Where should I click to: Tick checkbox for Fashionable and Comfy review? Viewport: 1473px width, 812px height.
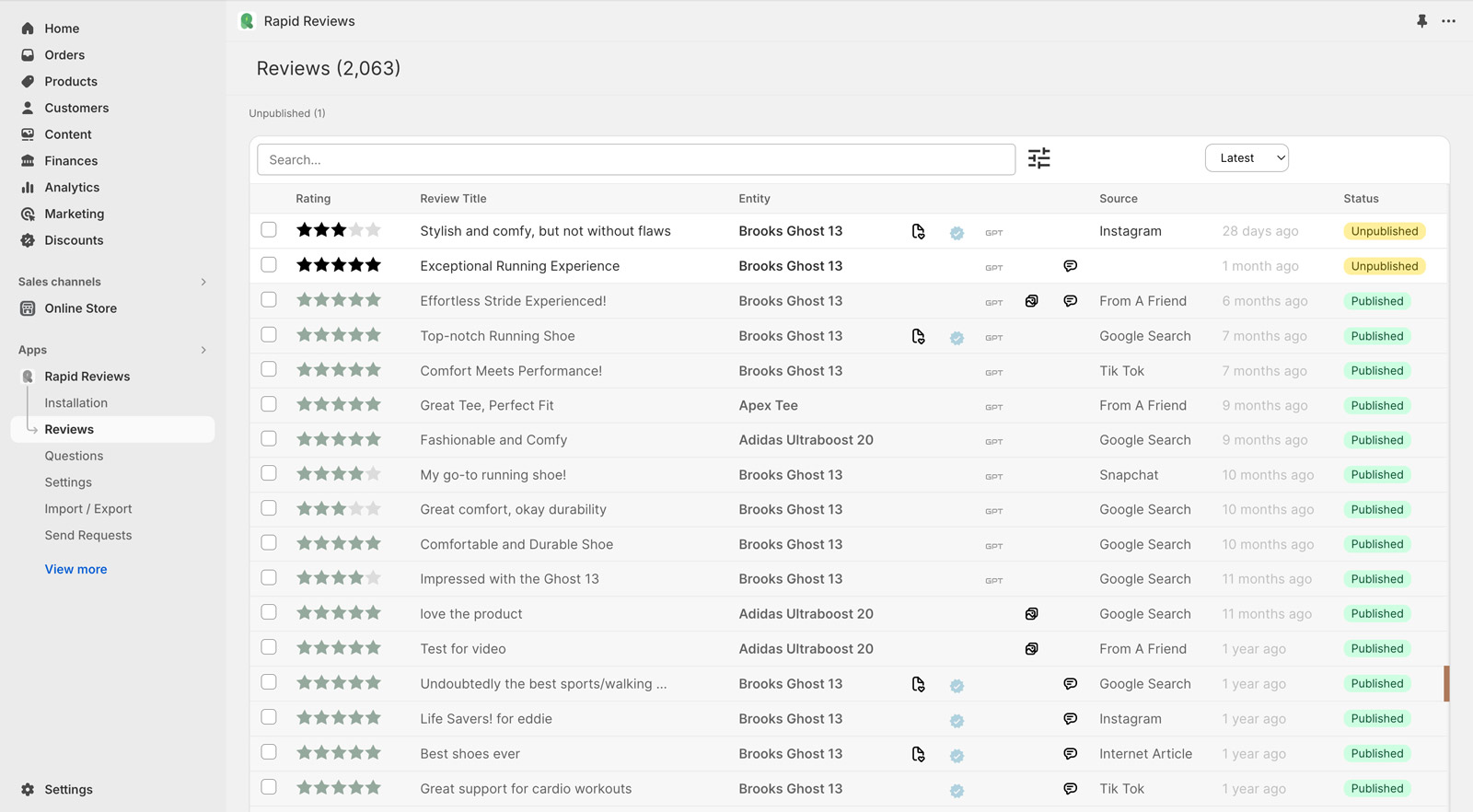coord(269,439)
